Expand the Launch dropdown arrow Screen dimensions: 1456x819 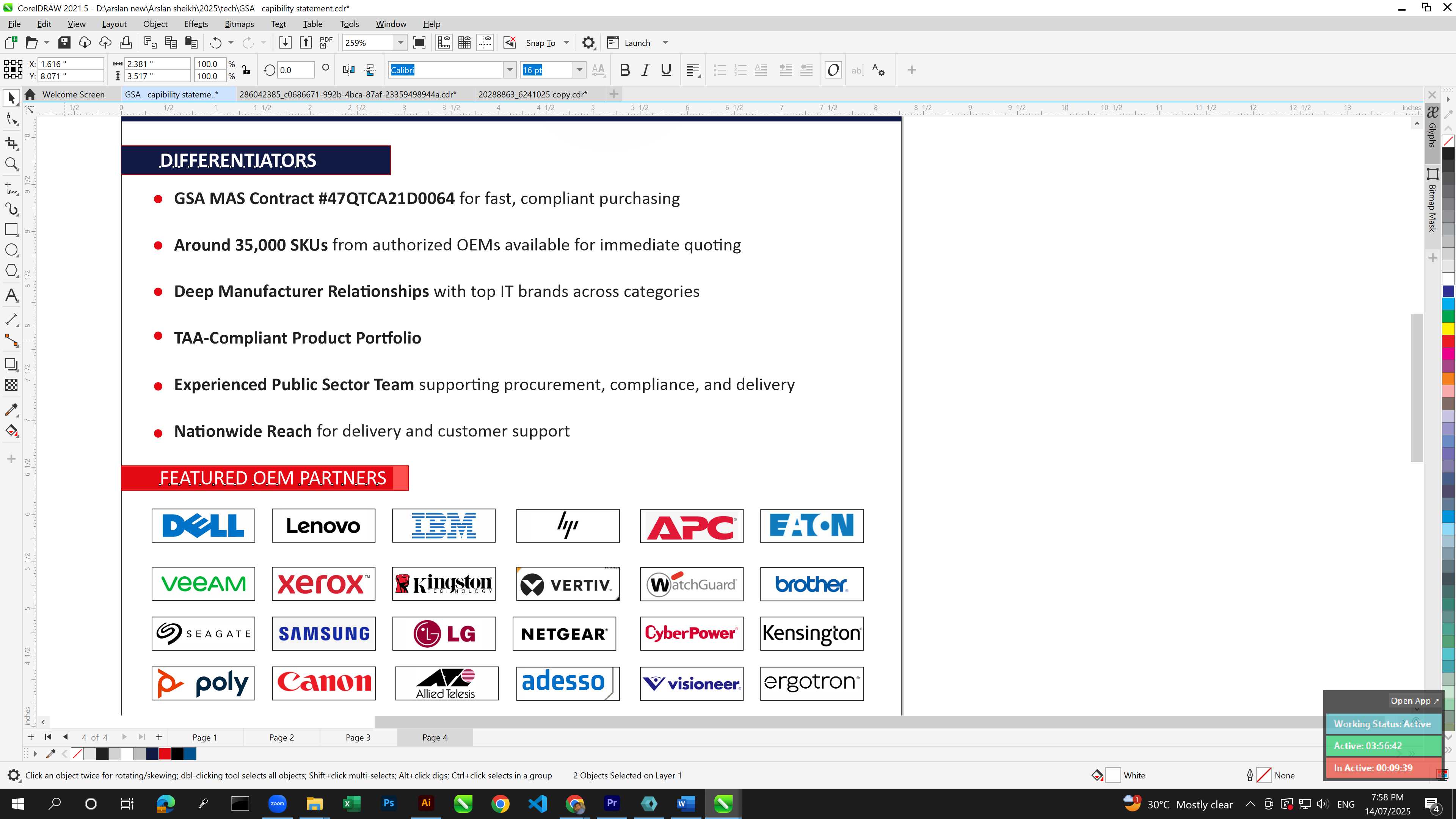click(665, 43)
